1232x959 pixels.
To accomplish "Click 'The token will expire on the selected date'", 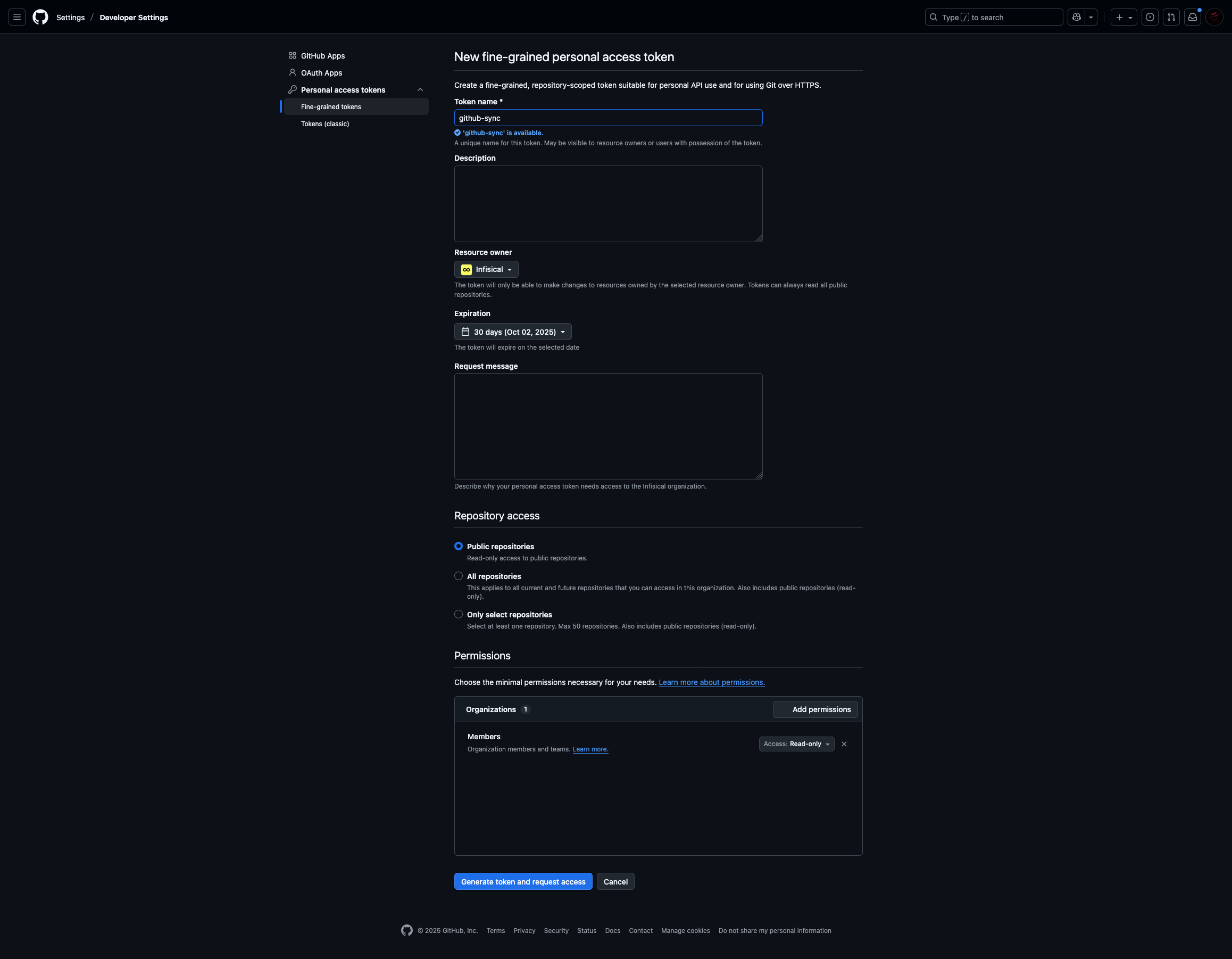I will click(517, 348).
